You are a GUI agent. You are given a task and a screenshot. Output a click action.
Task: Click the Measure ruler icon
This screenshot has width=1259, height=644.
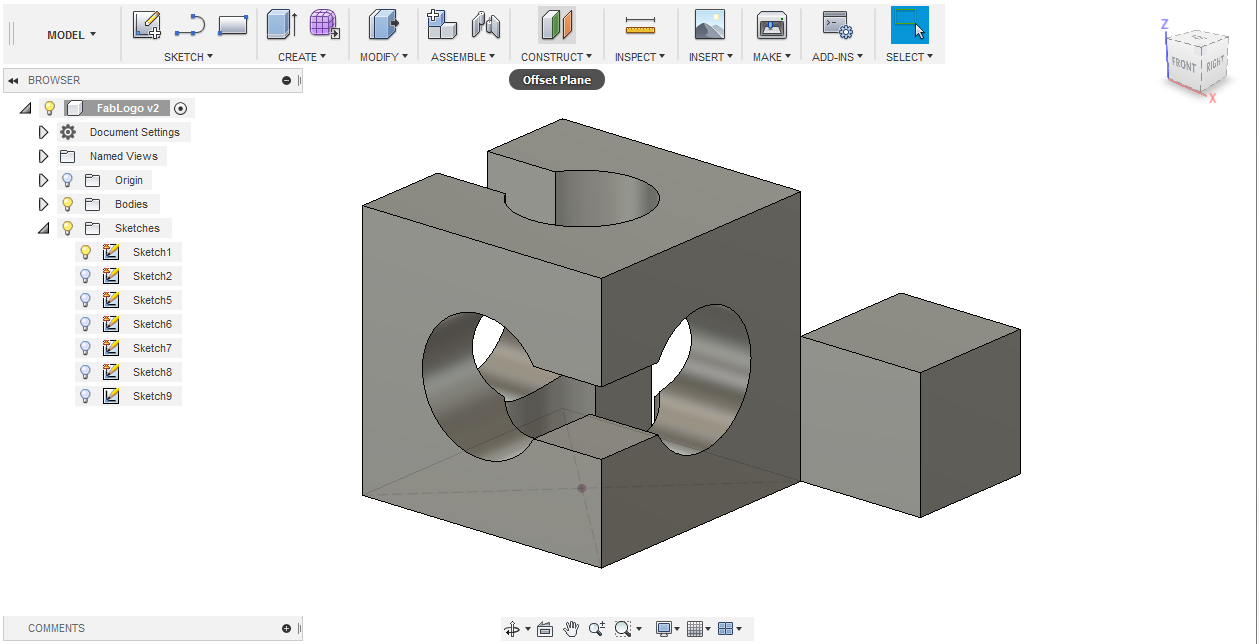[639, 25]
